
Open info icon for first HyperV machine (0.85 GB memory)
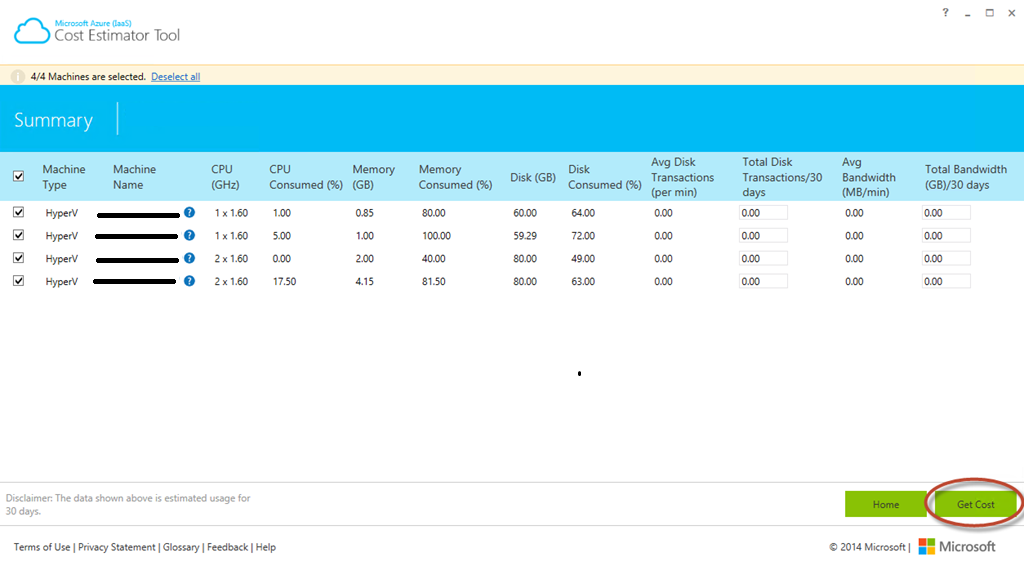(189, 212)
